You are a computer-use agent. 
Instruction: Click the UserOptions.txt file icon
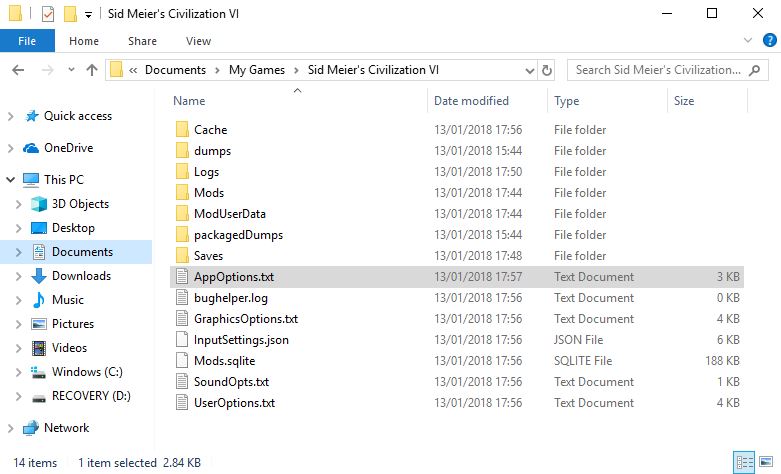pos(182,402)
